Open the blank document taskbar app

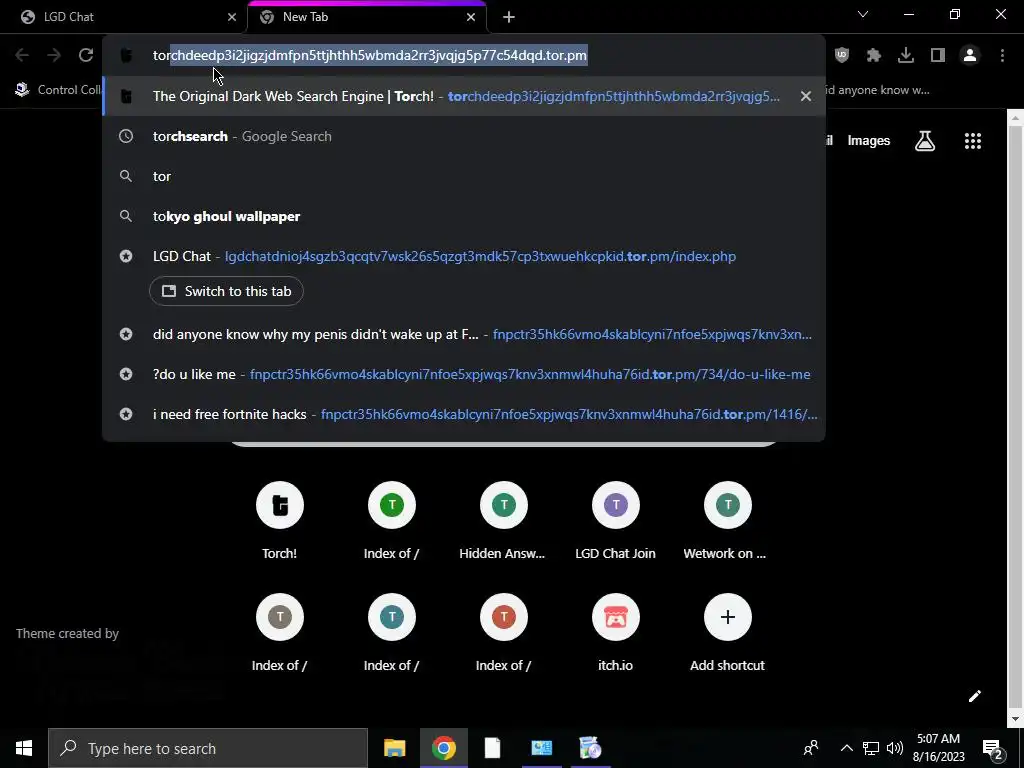point(492,748)
